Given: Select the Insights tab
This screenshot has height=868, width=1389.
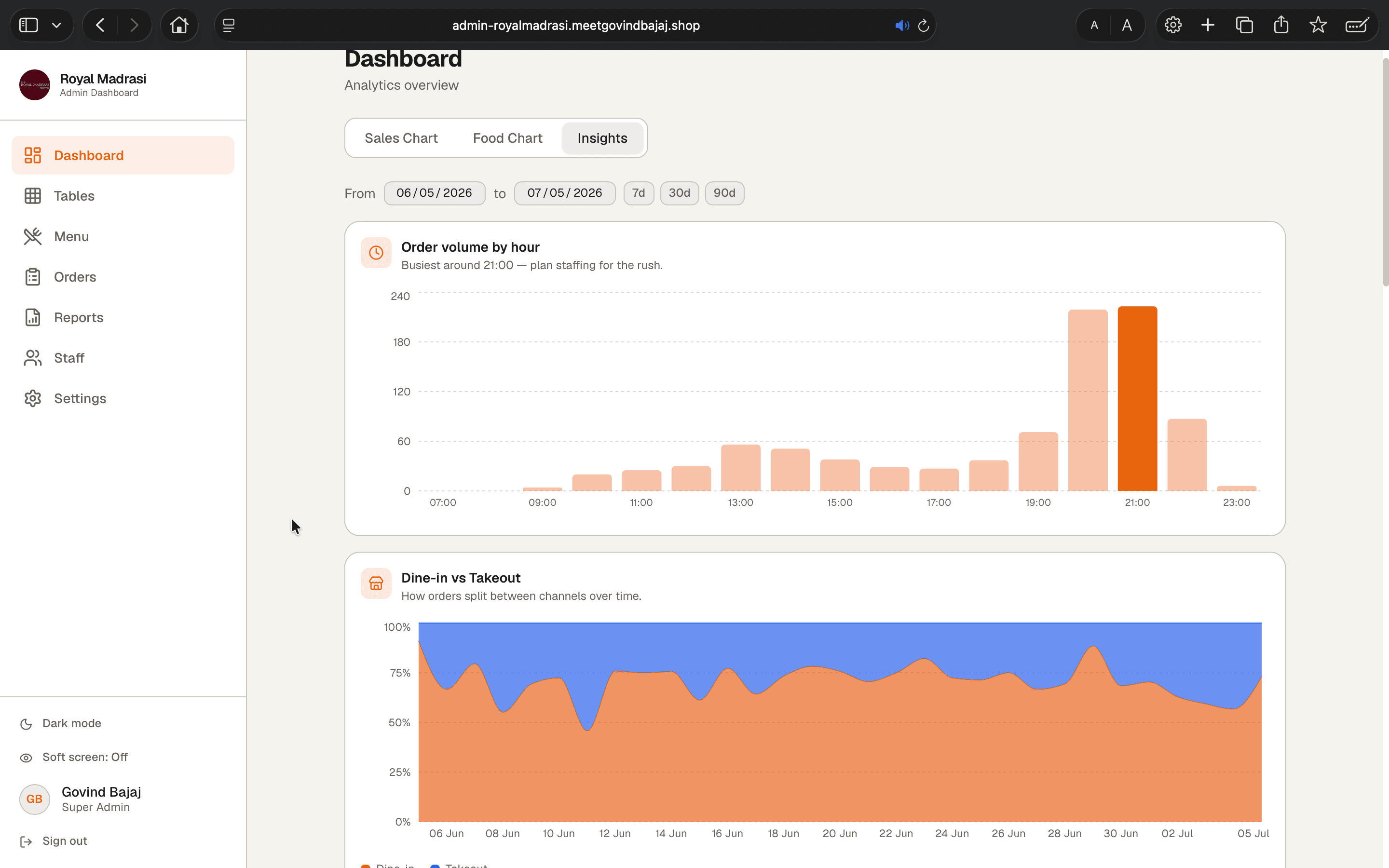Looking at the screenshot, I should [602, 138].
